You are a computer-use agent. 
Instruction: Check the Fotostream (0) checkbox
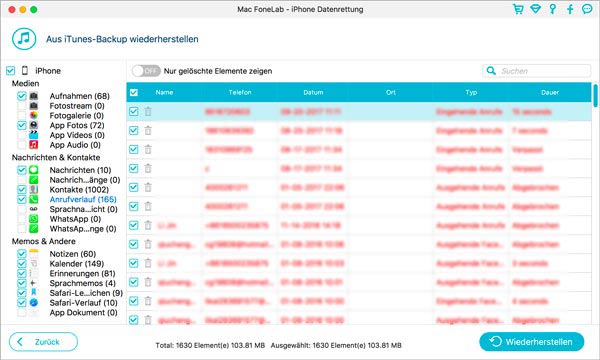(x=21, y=106)
